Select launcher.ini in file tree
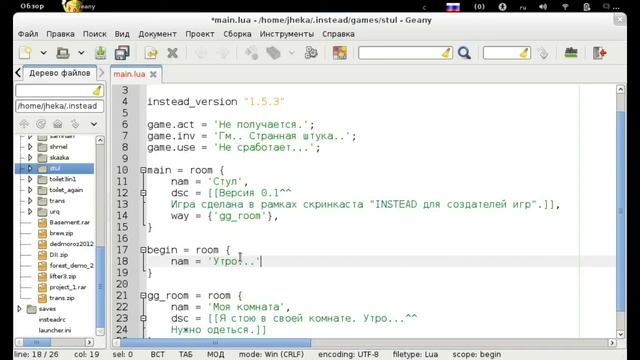 click(x=55, y=331)
